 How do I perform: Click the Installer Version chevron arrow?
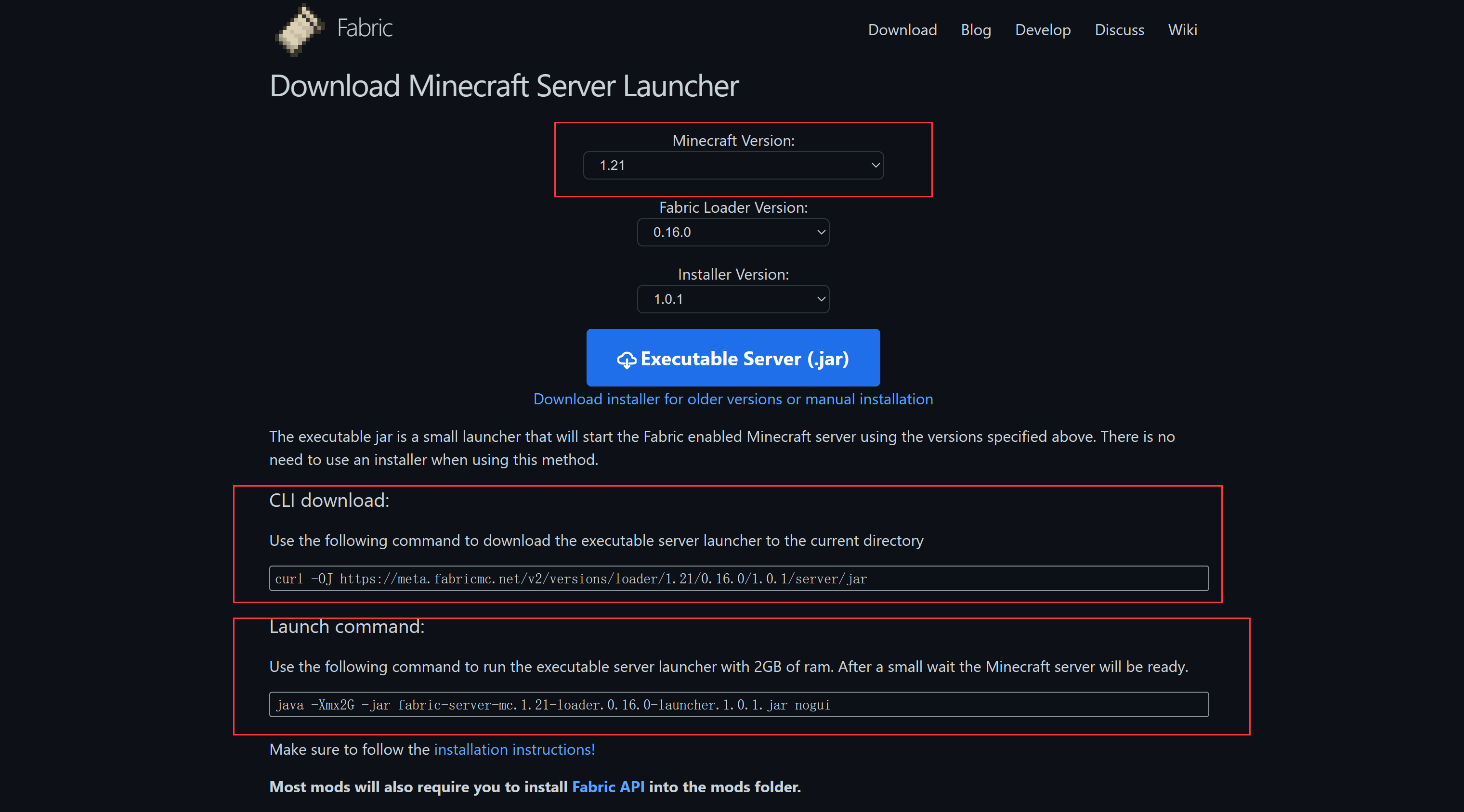point(821,299)
